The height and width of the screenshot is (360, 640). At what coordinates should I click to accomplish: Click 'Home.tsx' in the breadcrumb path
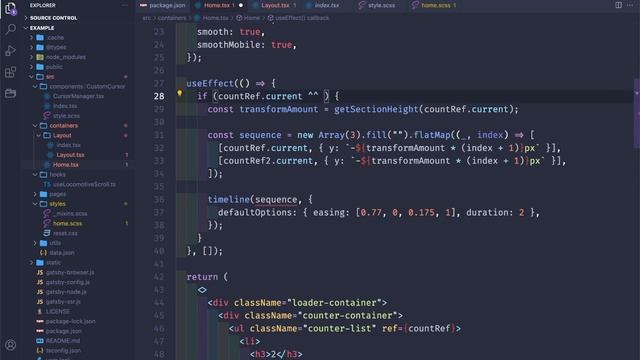click(216, 18)
